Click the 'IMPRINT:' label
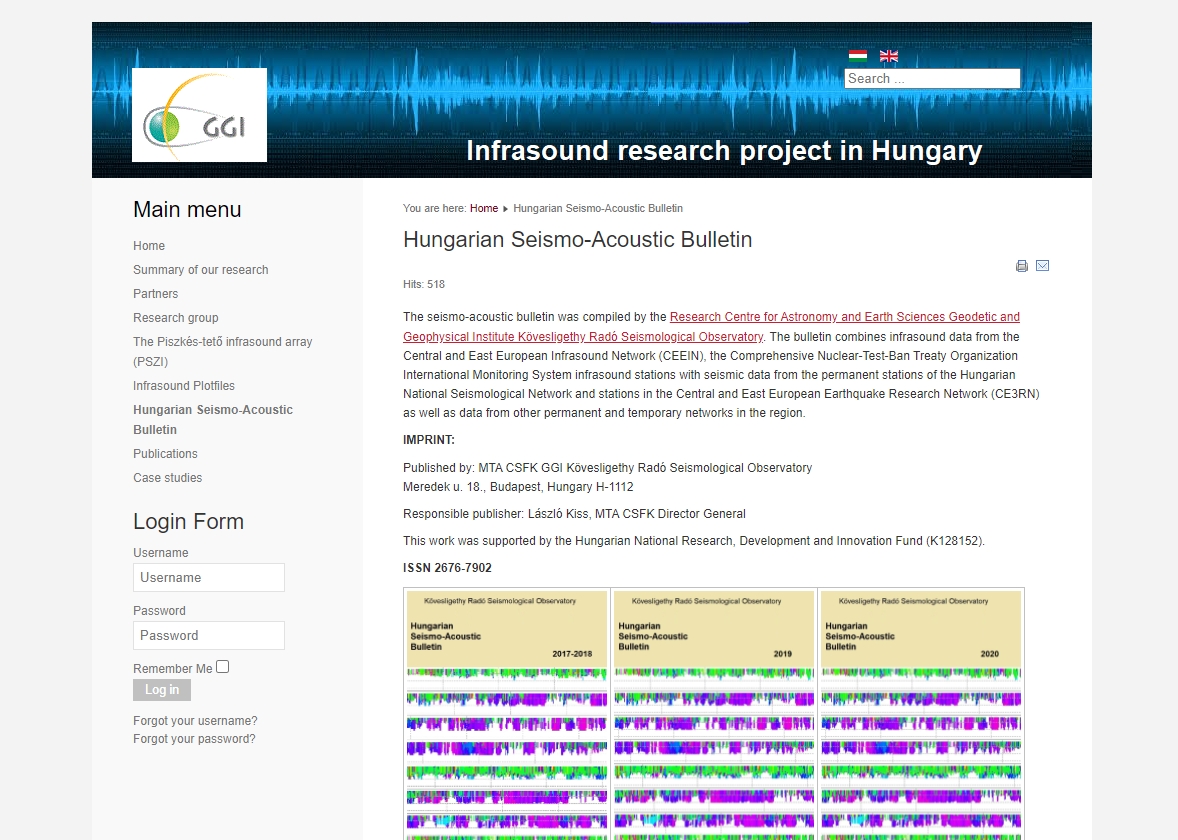1178x840 pixels. pyautogui.click(x=429, y=440)
